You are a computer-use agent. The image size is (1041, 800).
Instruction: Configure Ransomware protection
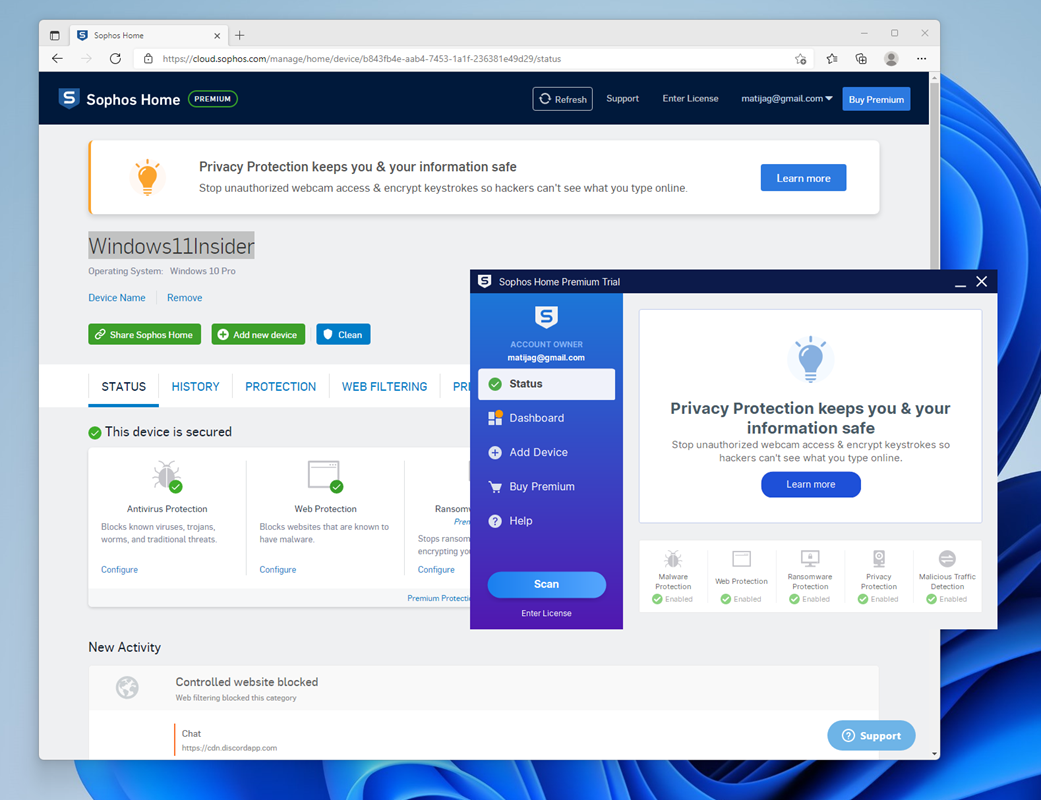point(436,570)
